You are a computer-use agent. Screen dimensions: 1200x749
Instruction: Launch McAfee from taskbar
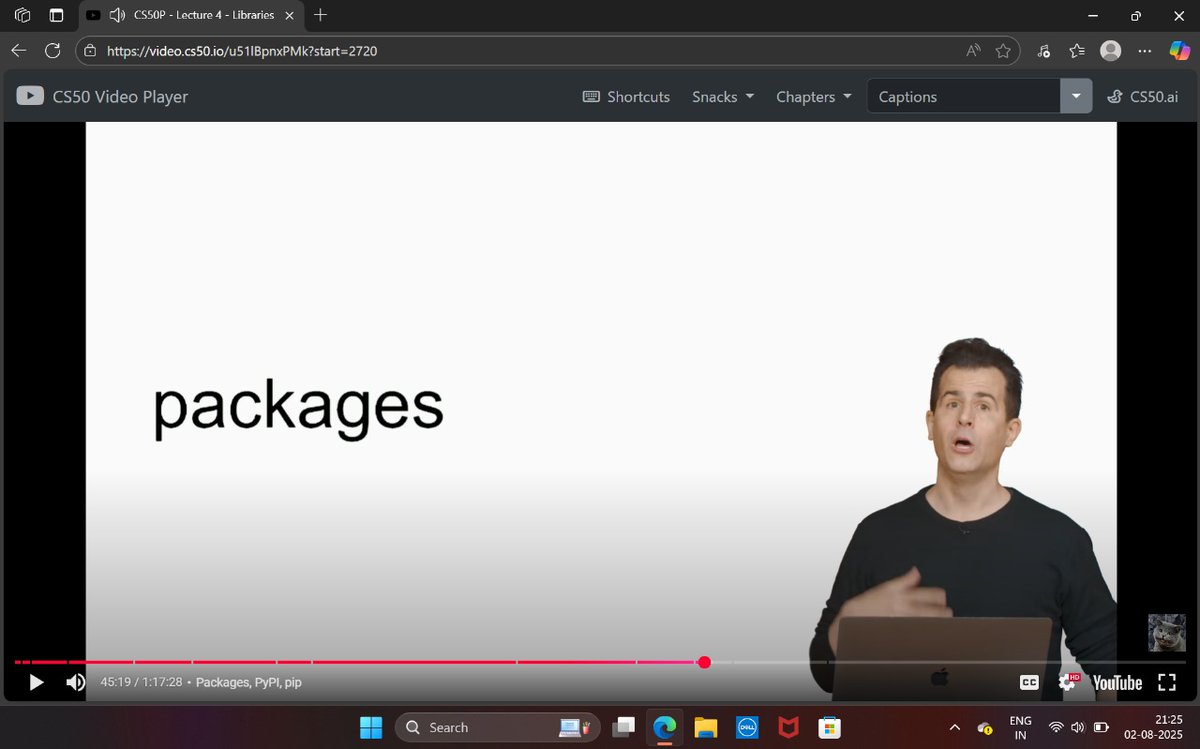point(788,727)
